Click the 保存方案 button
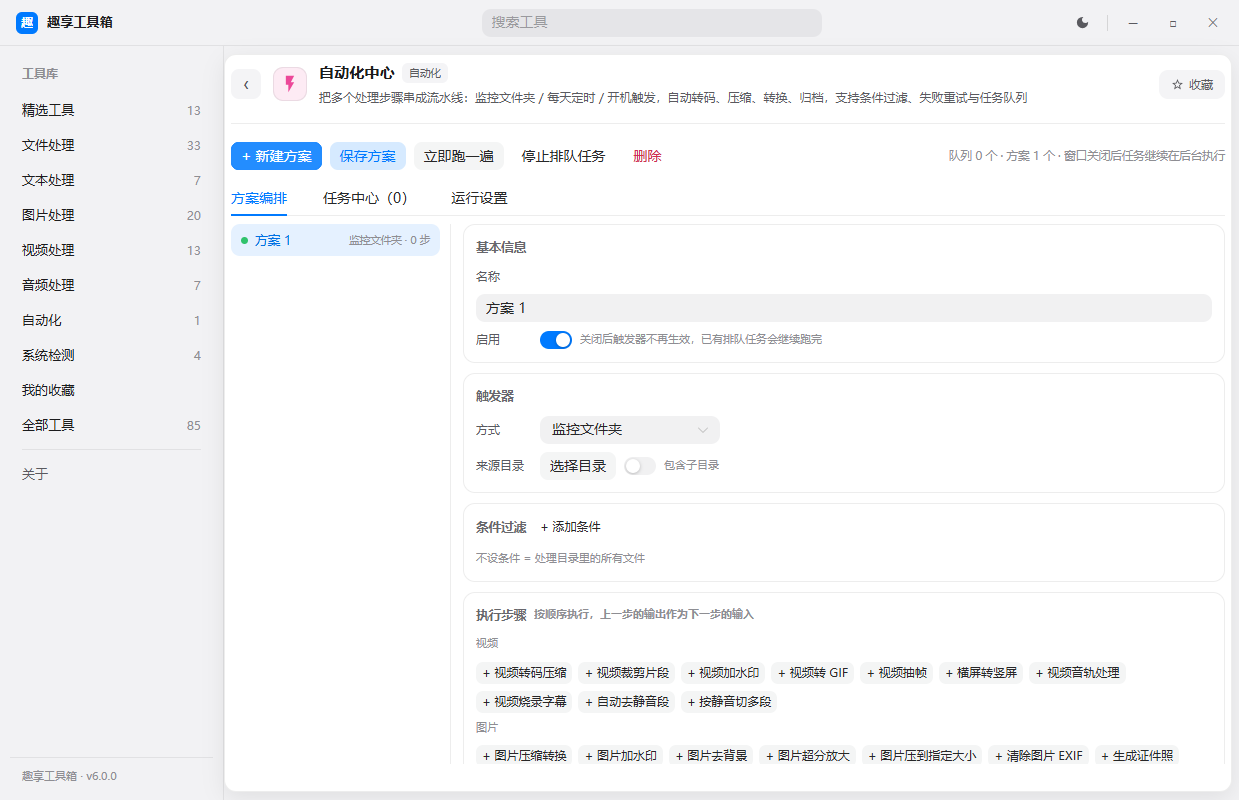Viewport: 1239px width, 800px height. [368, 156]
